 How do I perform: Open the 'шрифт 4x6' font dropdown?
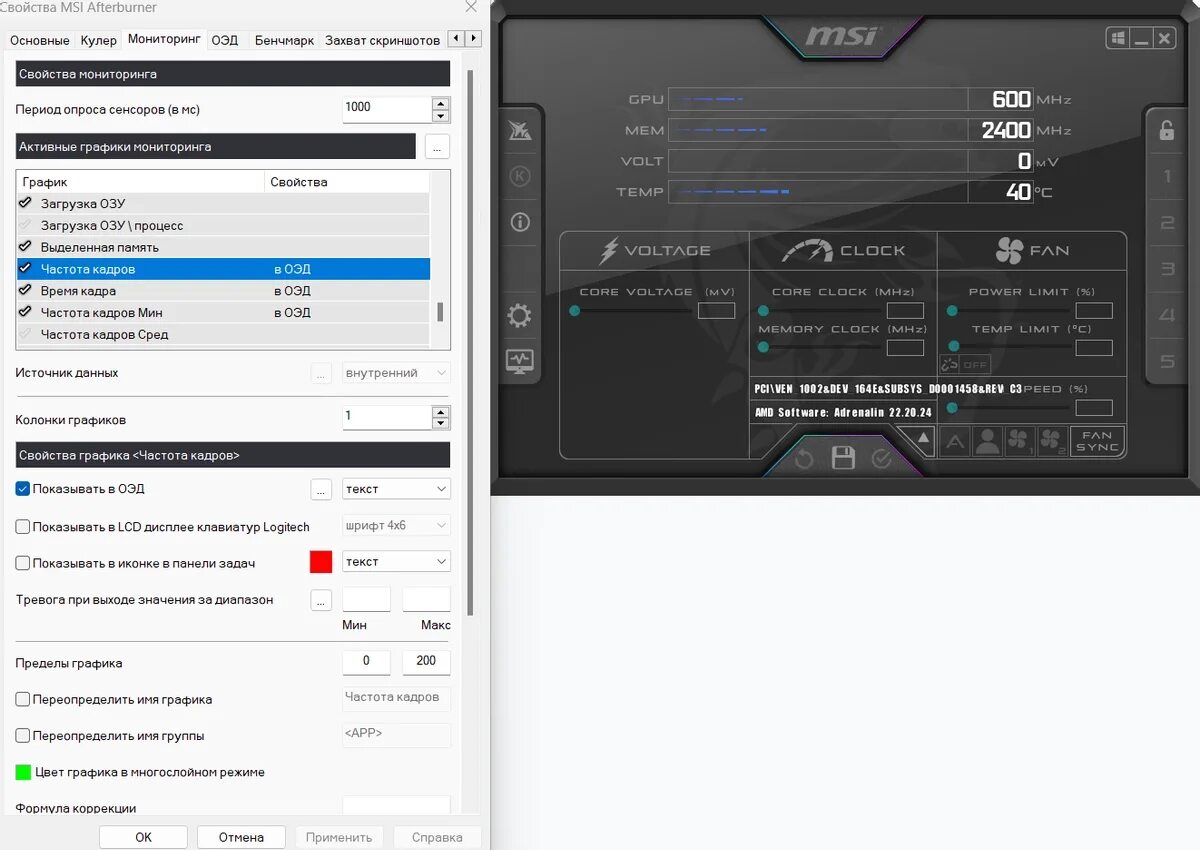pos(396,525)
